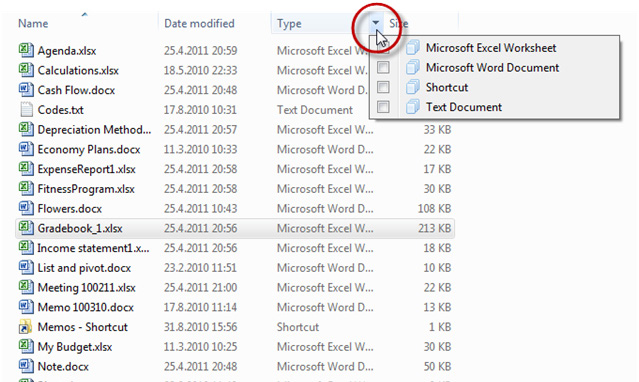This screenshot has height=382, width=639.
Task: Click the Size column header
Action: coord(399,23)
